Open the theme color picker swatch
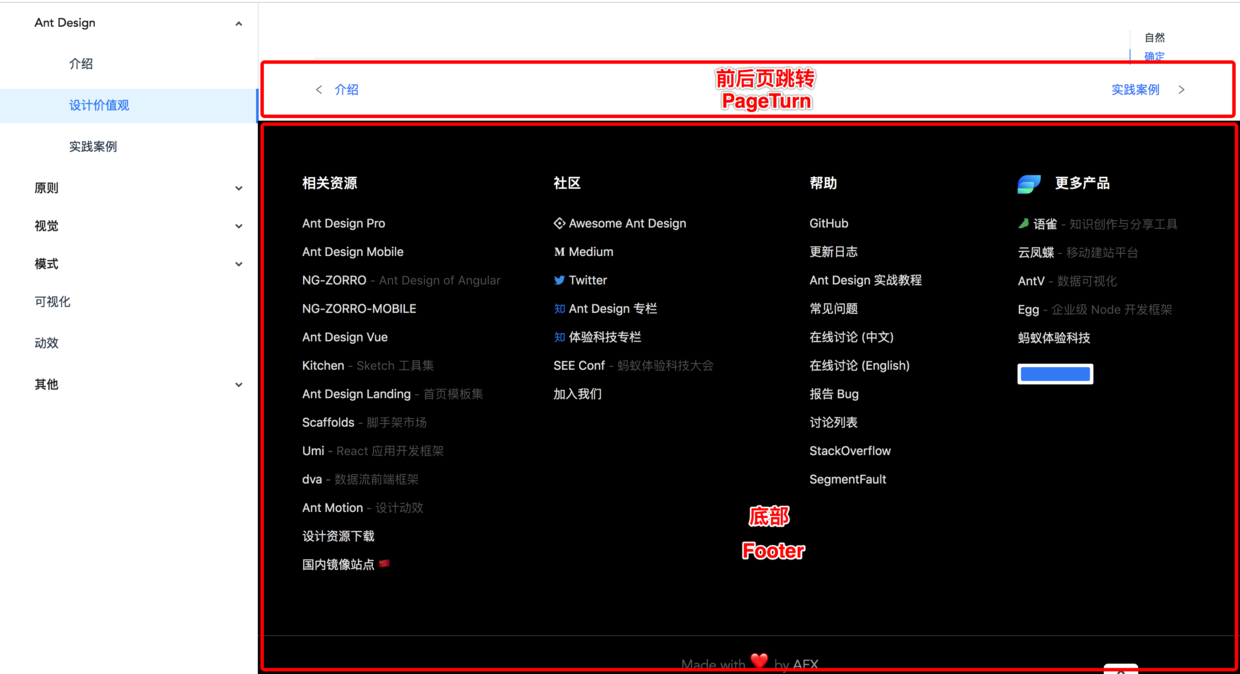This screenshot has width=1240, height=674. pos(1055,374)
